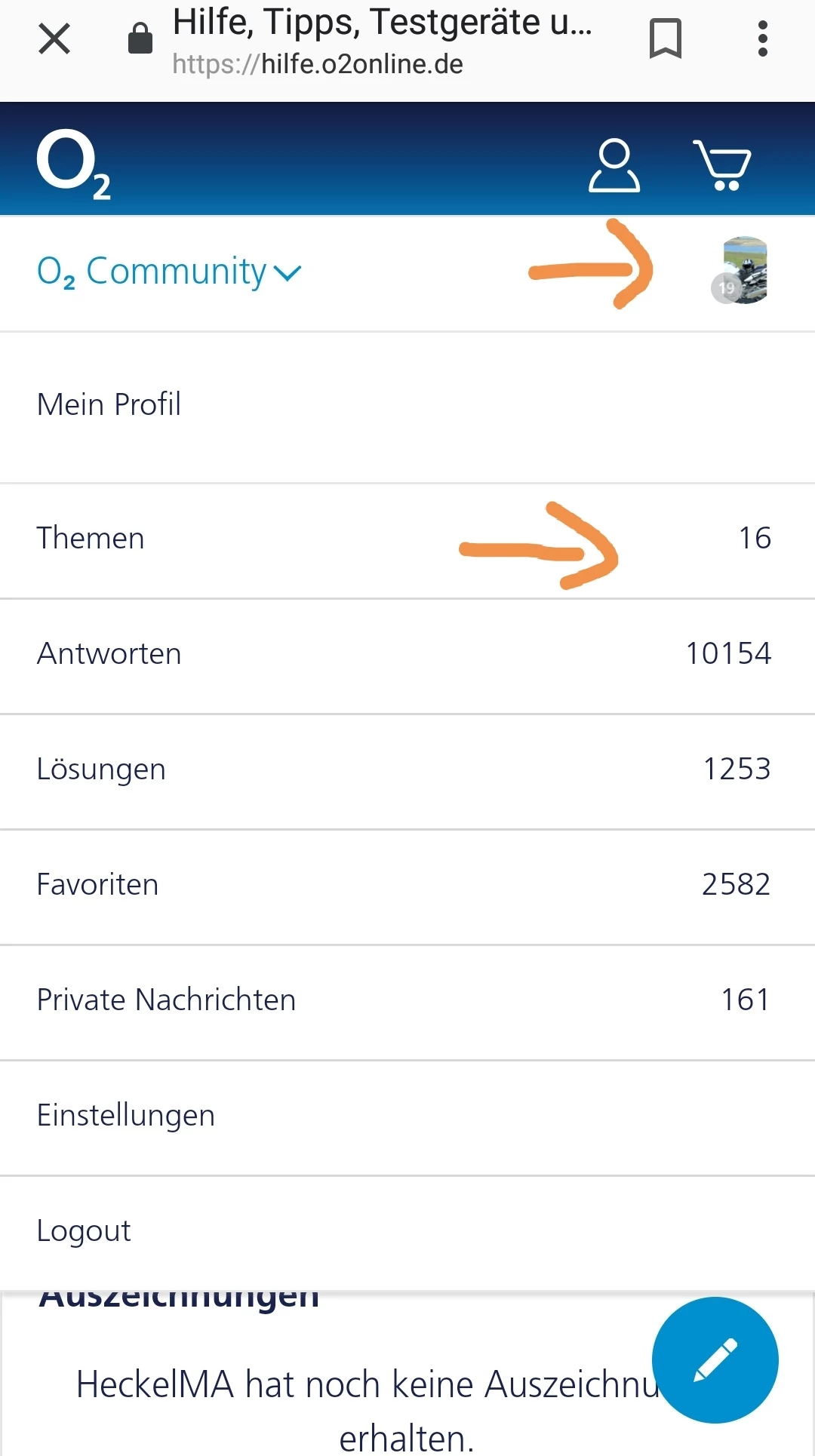Tap the O2 logo
The width and height of the screenshot is (815, 1456).
pos(73,164)
